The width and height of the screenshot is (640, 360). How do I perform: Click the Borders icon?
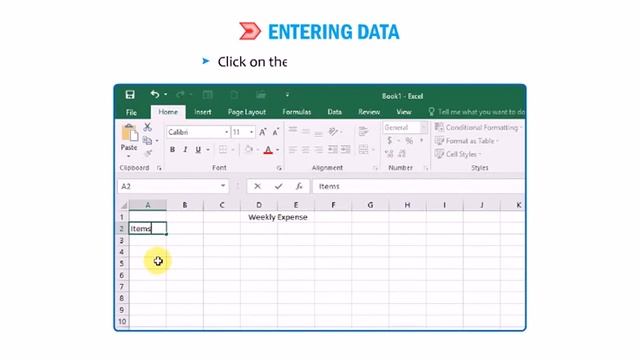click(x=223, y=149)
